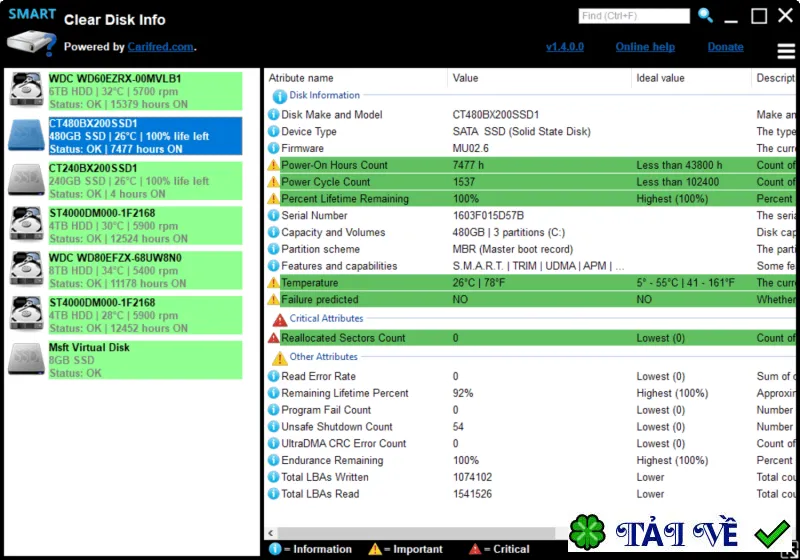
Task: Click the Critical legend icon in the footer
Action: 474,549
